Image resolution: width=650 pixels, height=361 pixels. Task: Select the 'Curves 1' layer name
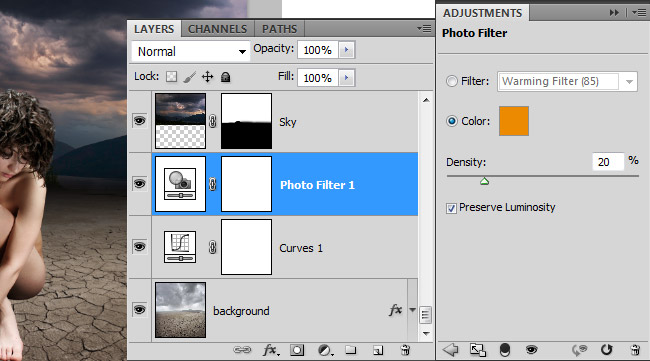[301, 248]
